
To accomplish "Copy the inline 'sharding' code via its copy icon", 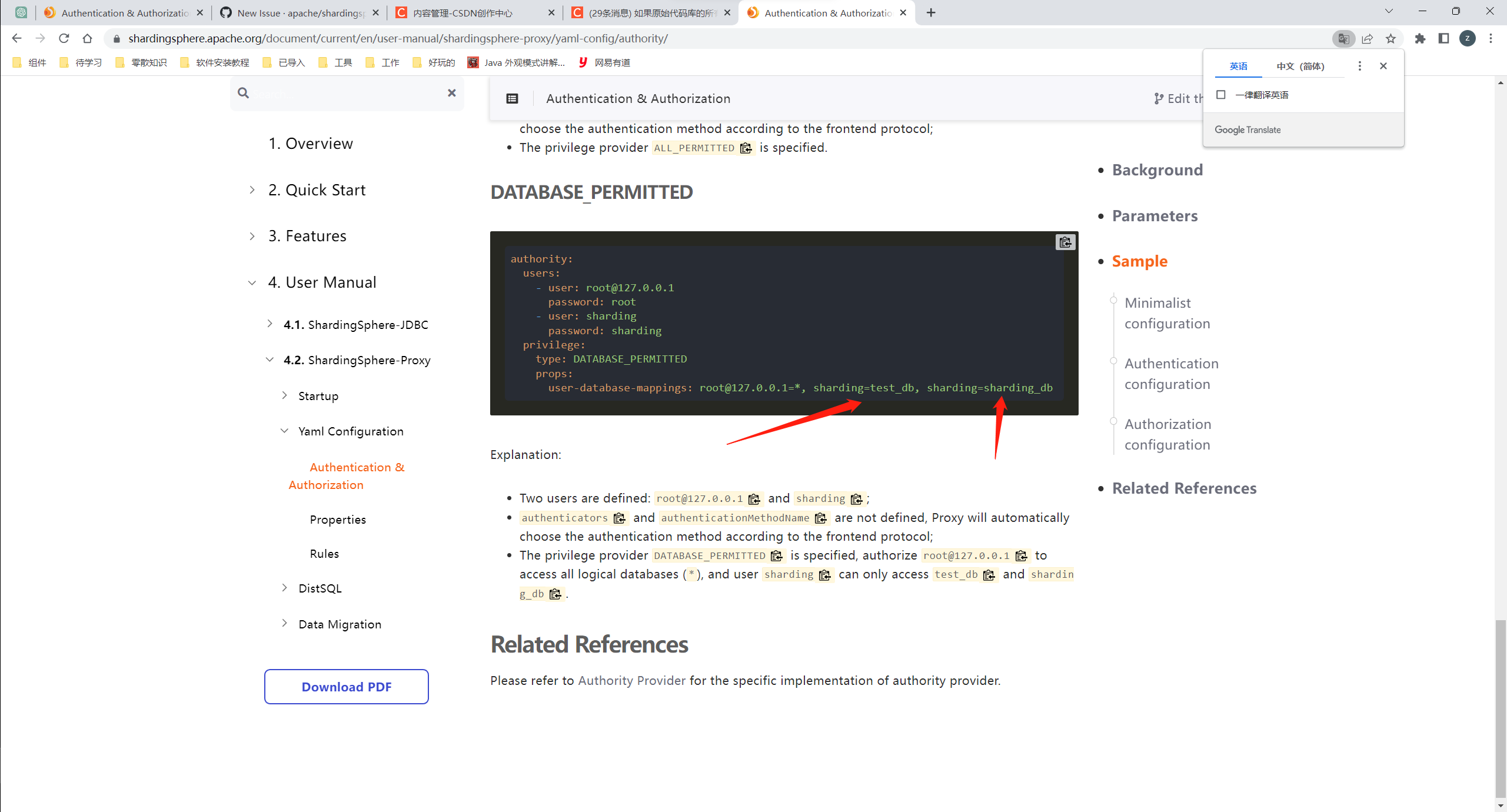I will (858, 498).
